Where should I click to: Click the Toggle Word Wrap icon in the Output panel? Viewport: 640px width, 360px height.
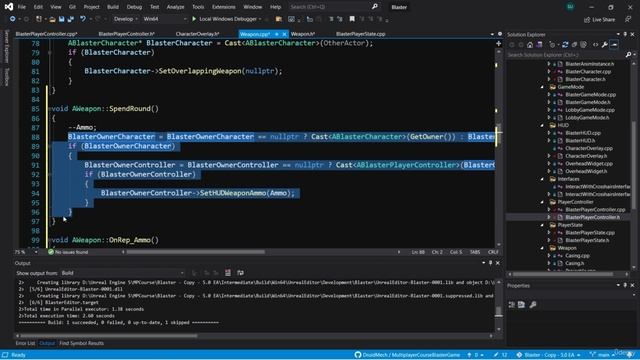tap(240, 273)
